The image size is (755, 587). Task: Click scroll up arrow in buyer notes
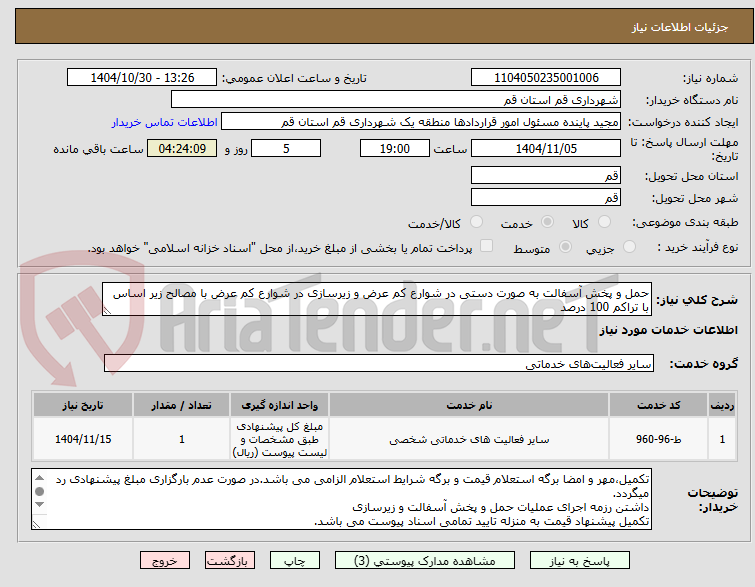pos(39,478)
